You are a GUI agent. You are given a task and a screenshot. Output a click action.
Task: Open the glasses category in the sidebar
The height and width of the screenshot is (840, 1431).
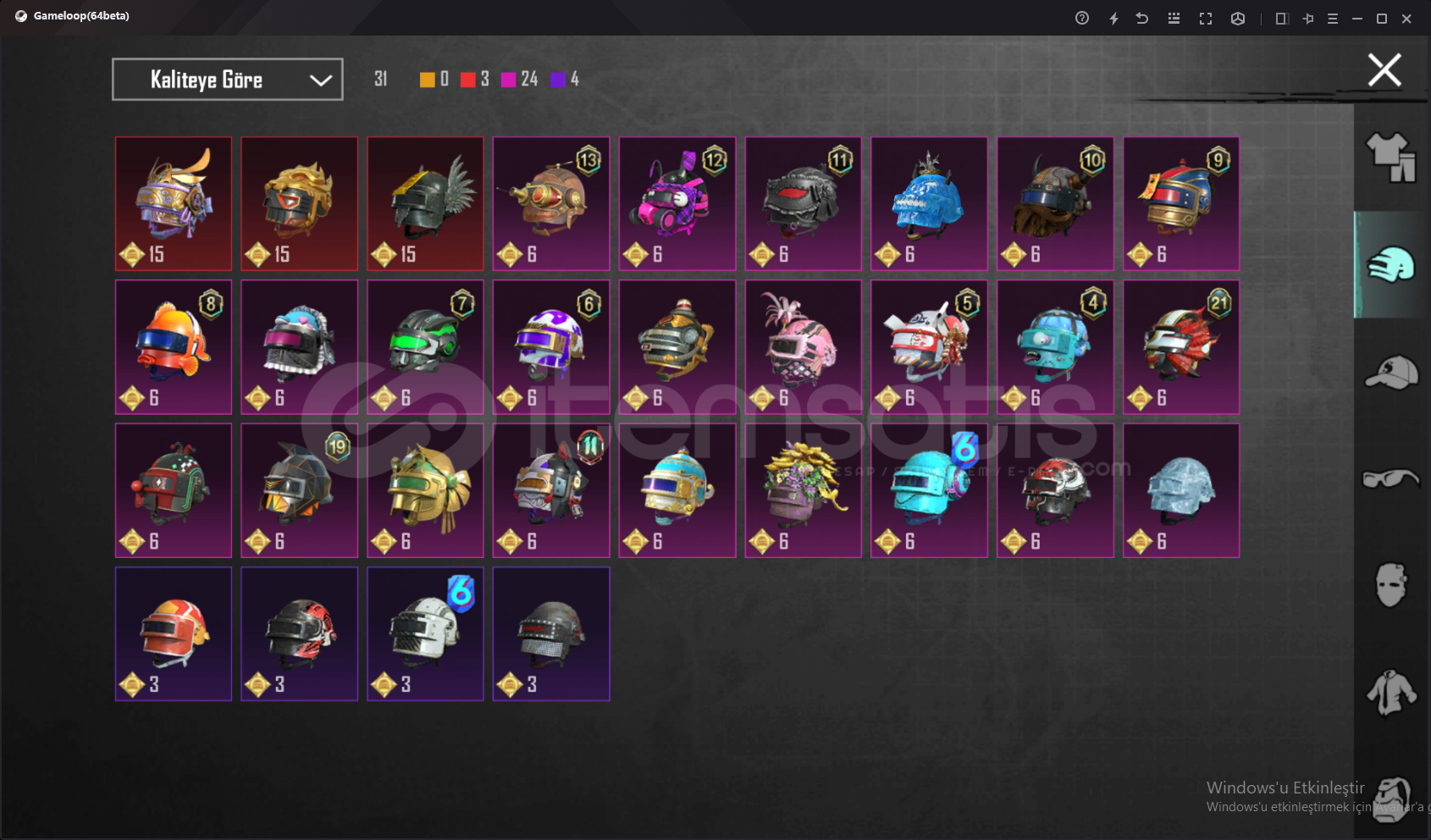pos(1390,479)
